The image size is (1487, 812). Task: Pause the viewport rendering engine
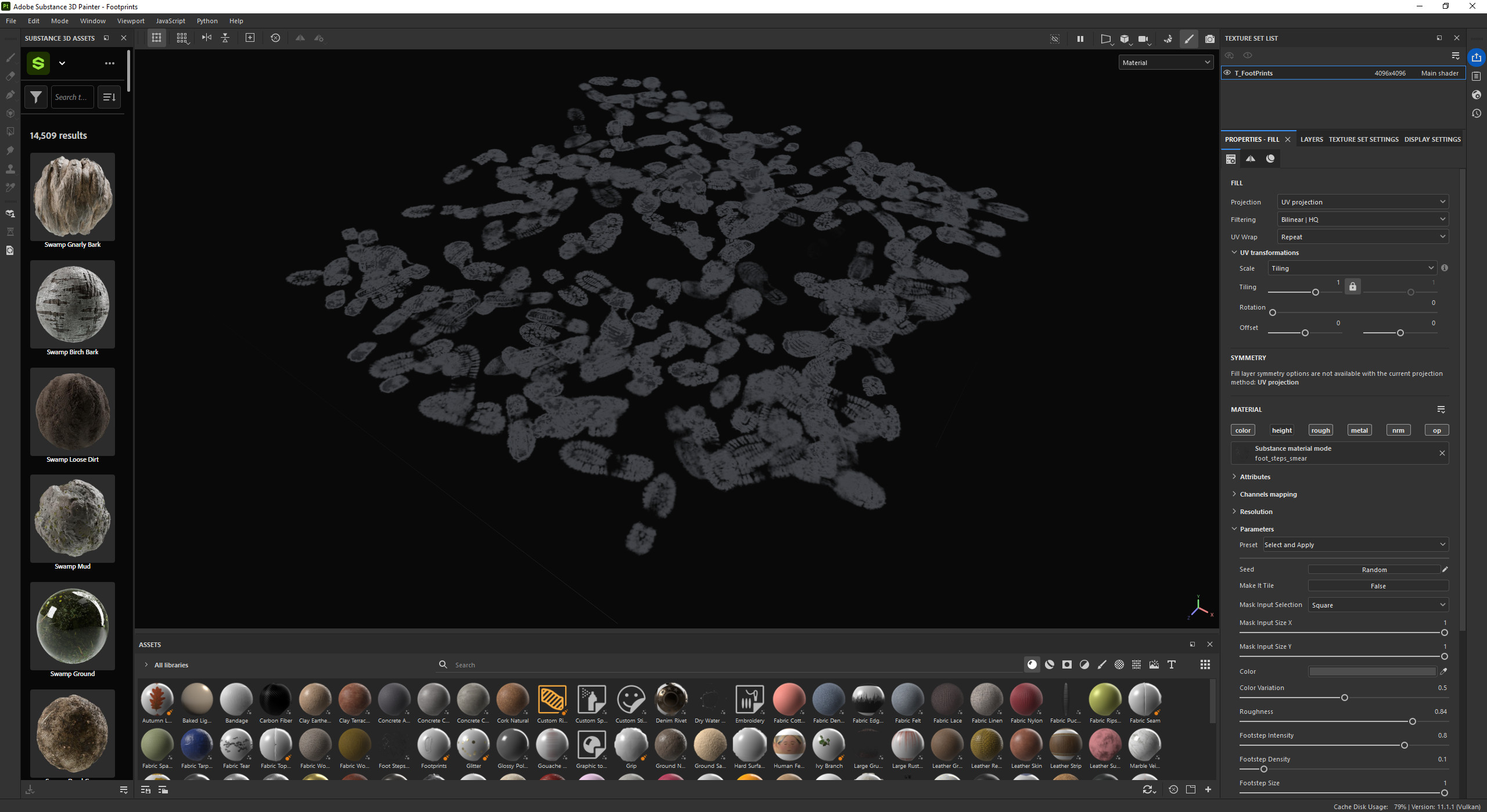pos(1080,38)
